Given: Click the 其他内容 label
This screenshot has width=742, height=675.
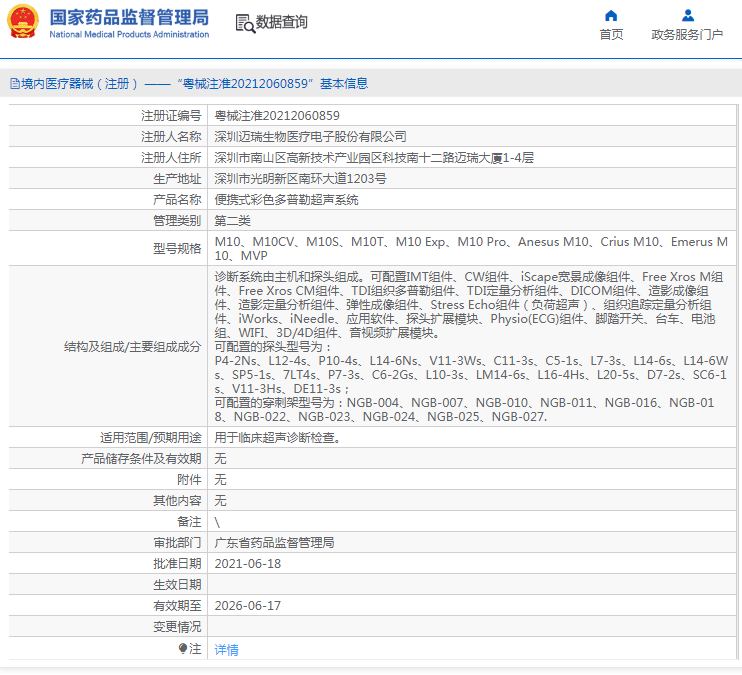Looking at the screenshot, I should click(x=177, y=501).
